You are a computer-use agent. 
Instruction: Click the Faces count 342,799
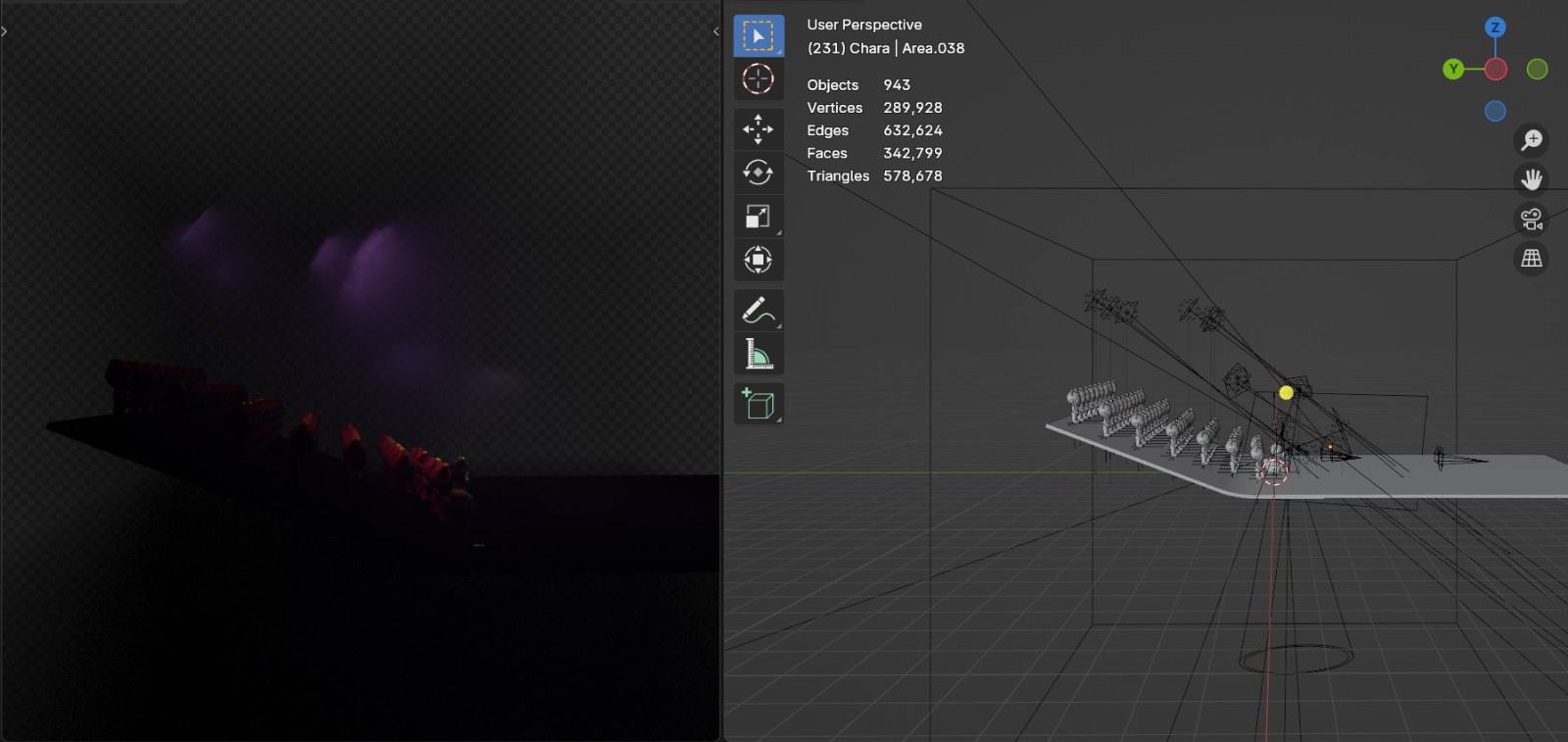coord(912,153)
